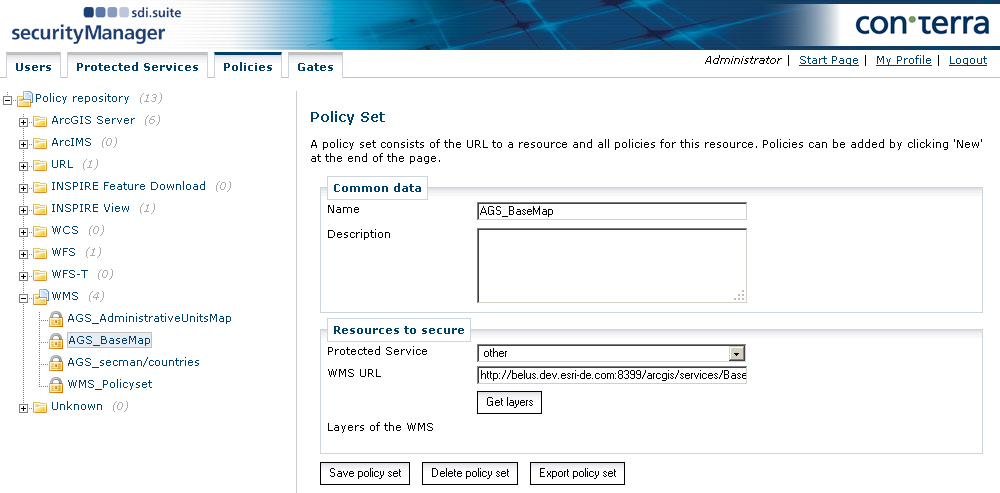Viewport: 1000px width, 493px height.
Task: Collapse the WMS tree node
Action: (24, 297)
